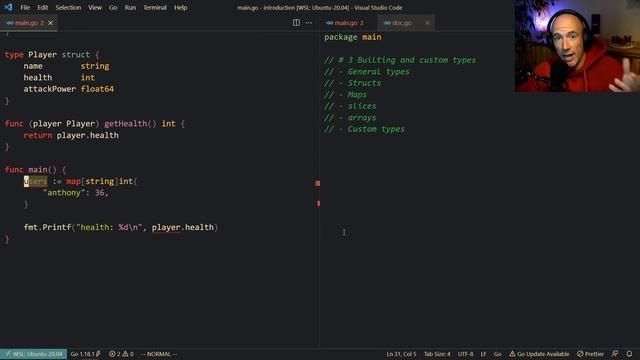Change LF end of line sequence
This screenshot has height=360, width=640.
pos(483,354)
